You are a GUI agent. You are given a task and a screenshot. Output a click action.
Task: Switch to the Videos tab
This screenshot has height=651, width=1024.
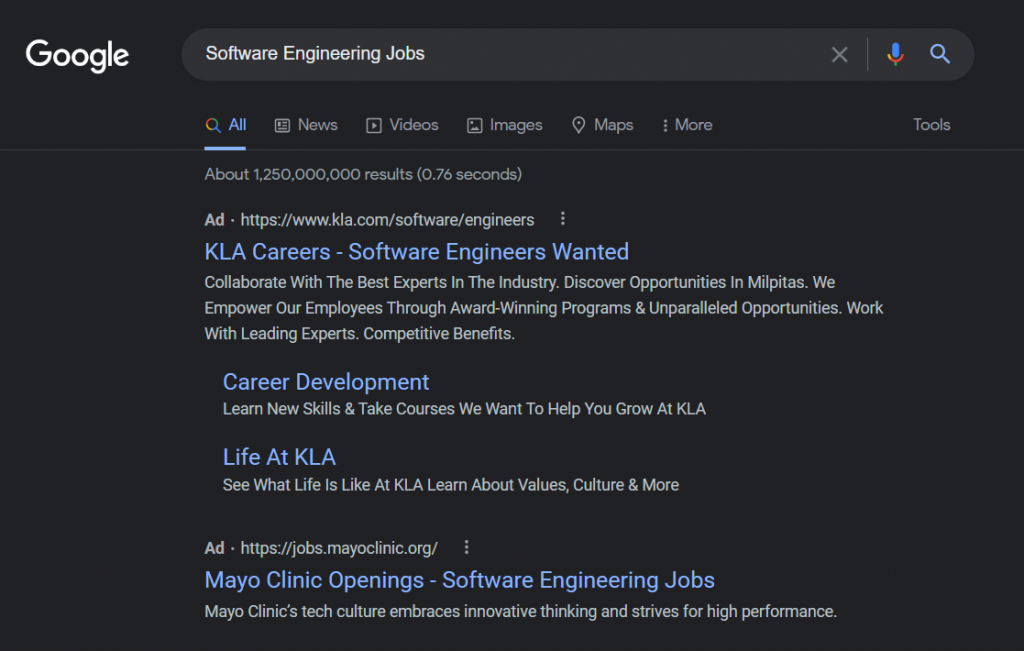pos(402,125)
